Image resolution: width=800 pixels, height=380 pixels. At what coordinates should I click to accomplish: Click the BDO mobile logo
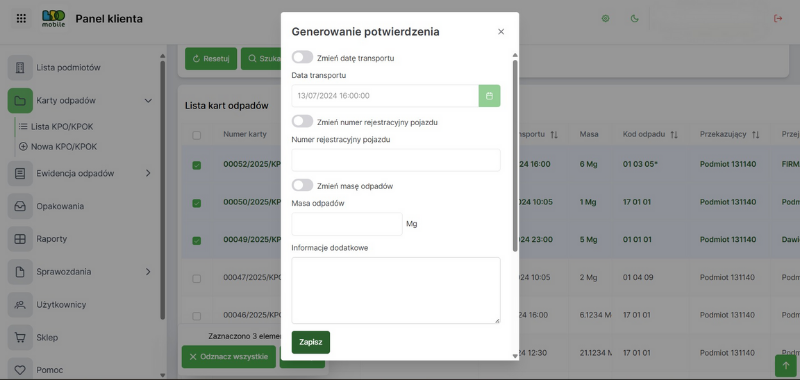click(54, 19)
